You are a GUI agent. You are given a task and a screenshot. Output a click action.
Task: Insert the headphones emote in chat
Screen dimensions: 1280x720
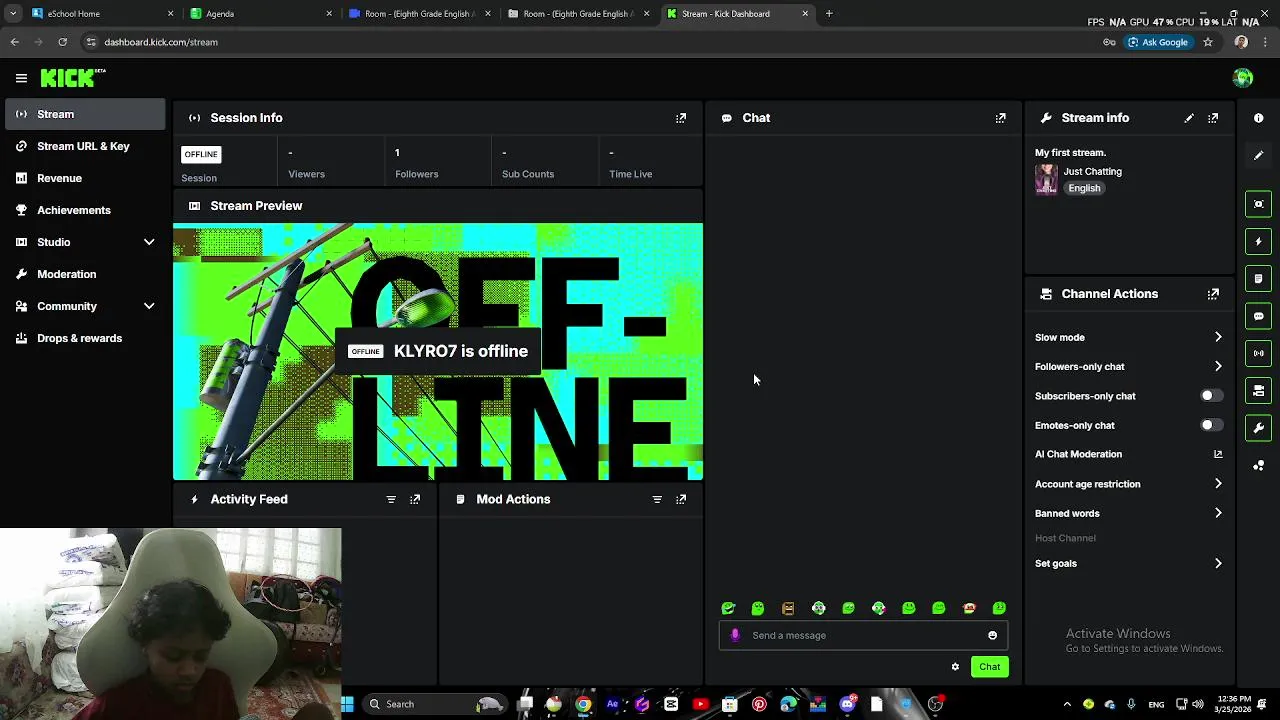pos(818,608)
